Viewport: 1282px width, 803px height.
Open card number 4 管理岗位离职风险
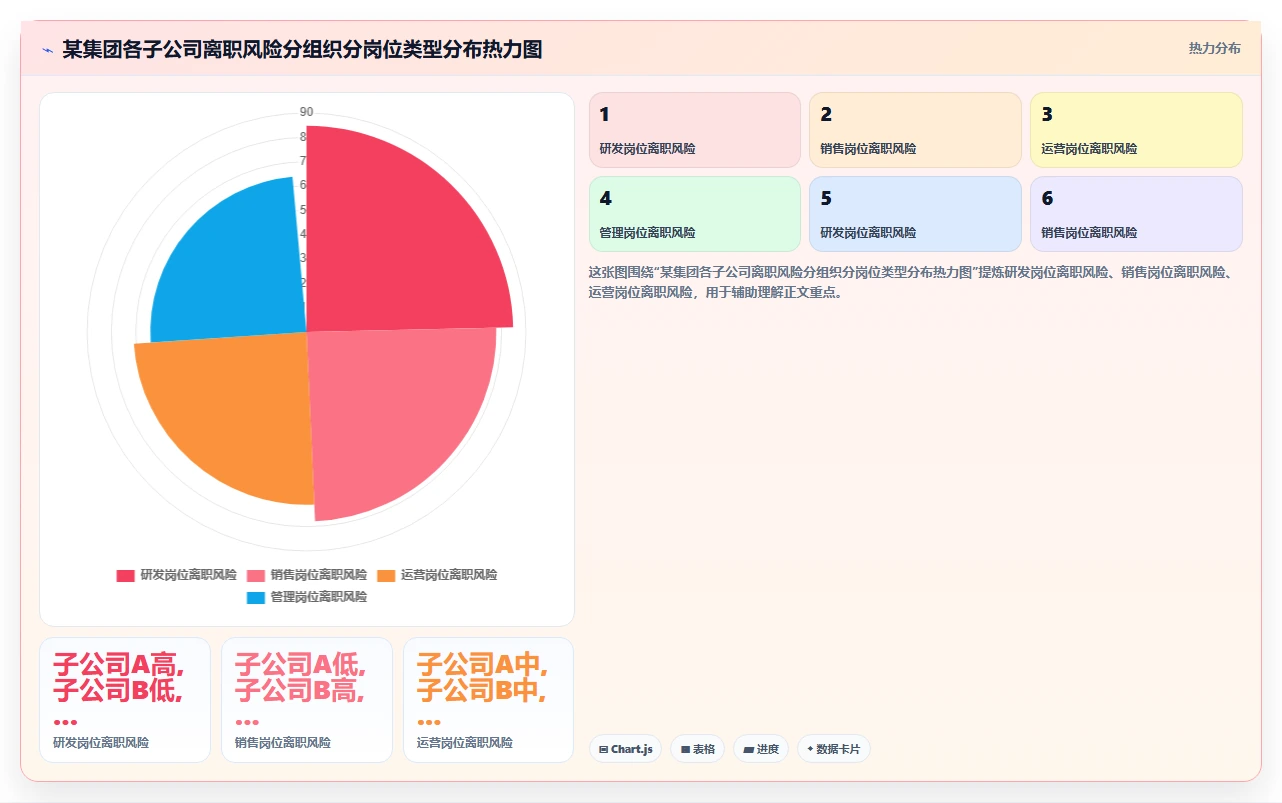click(695, 214)
